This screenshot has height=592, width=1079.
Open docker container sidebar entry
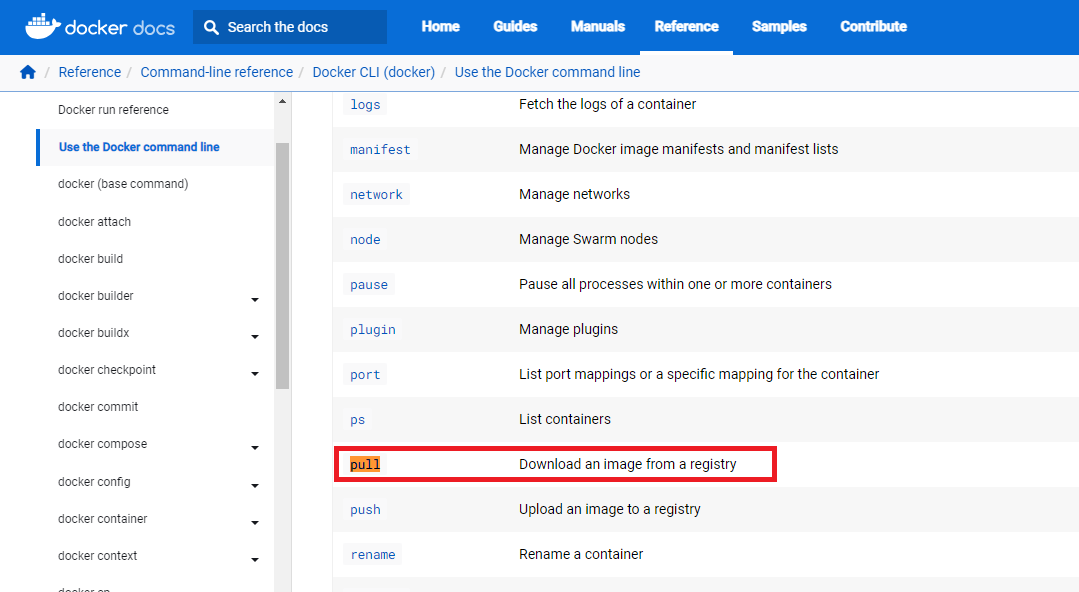point(103,519)
